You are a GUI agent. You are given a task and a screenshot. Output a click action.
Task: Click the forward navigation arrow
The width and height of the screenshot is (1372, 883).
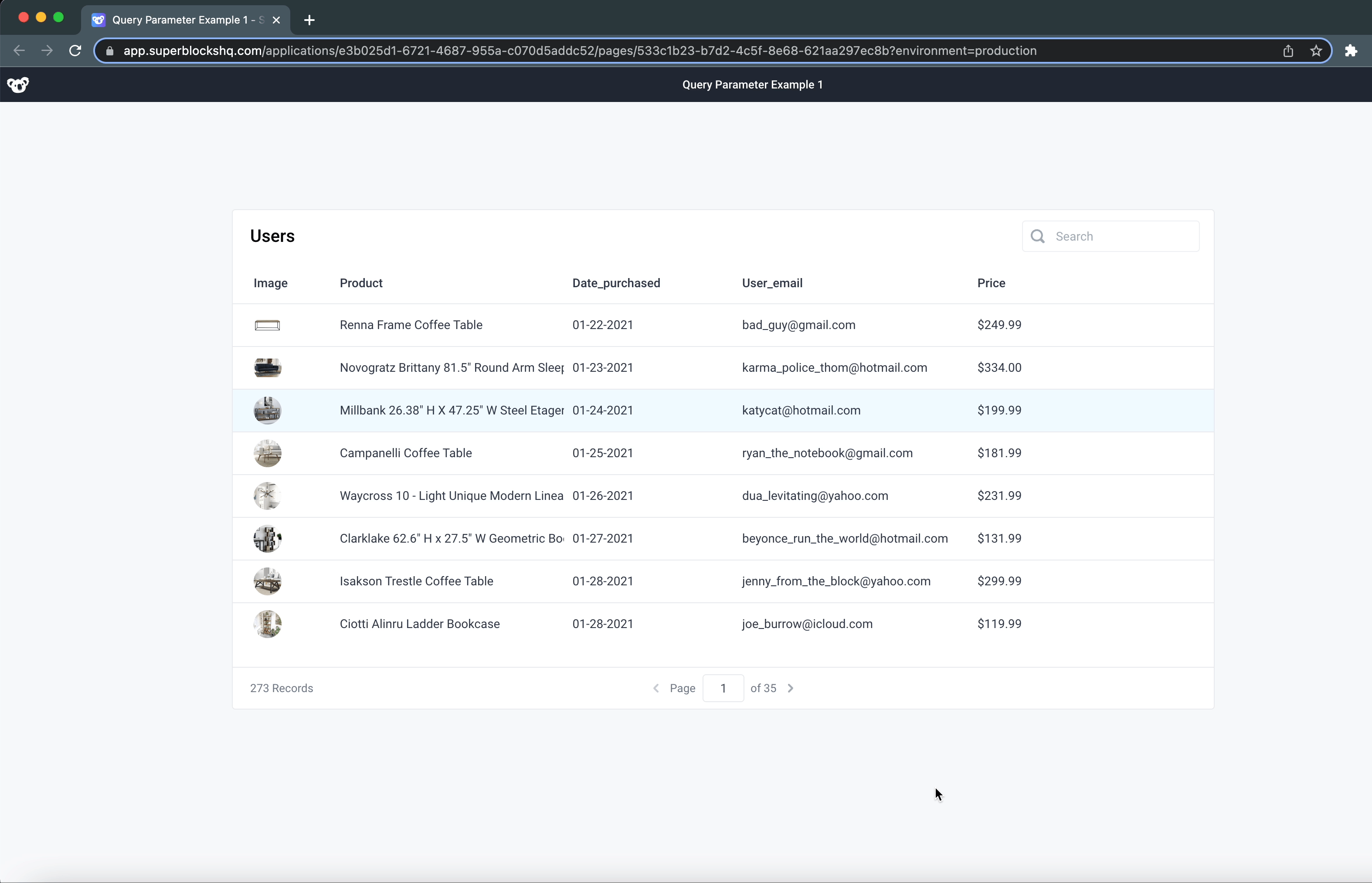coord(47,51)
